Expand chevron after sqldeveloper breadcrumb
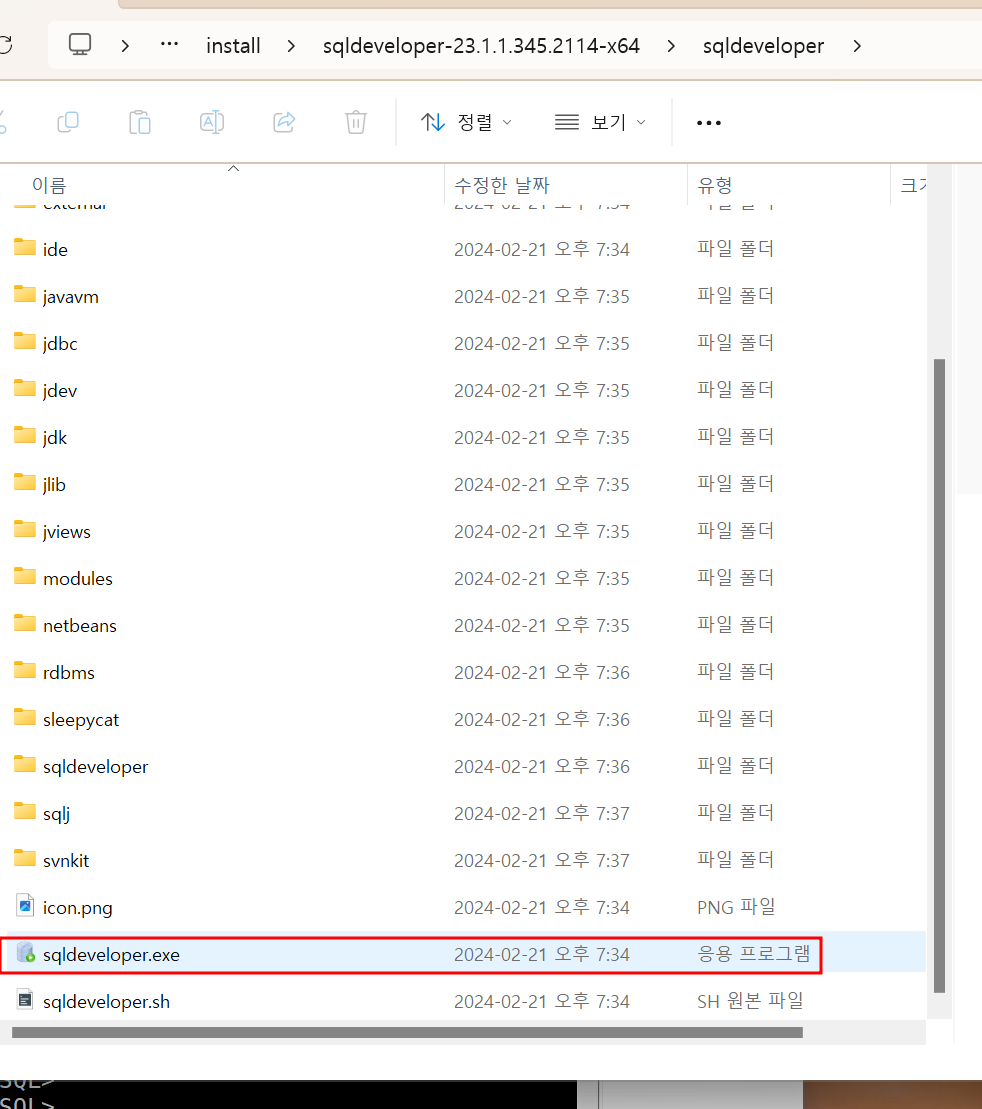The width and height of the screenshot is (982, 1109). coord(857,46)
